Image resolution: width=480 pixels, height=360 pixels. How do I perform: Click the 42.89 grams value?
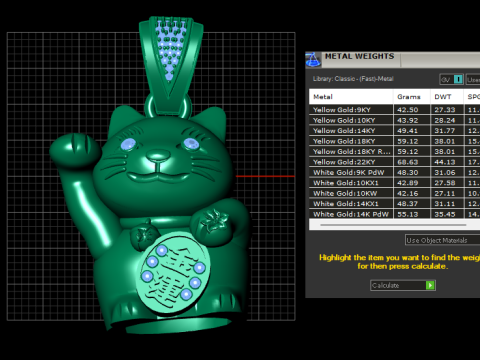(x=407, y=183)
